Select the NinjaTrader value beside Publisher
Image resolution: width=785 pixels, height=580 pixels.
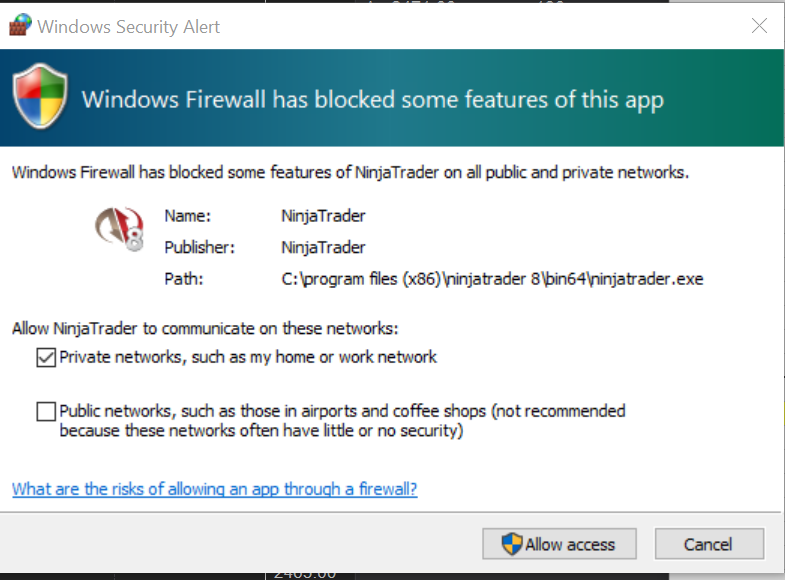tap(323, 247)
